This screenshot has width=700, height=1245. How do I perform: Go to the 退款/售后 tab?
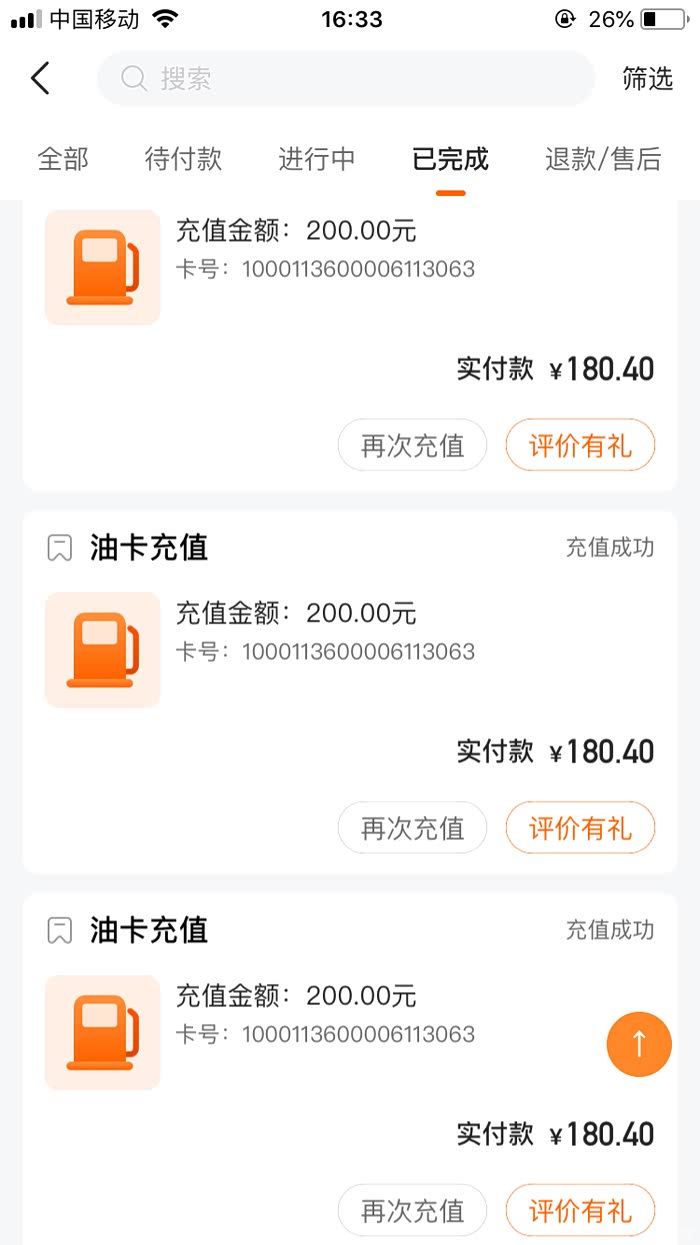(x=603, y=159)
